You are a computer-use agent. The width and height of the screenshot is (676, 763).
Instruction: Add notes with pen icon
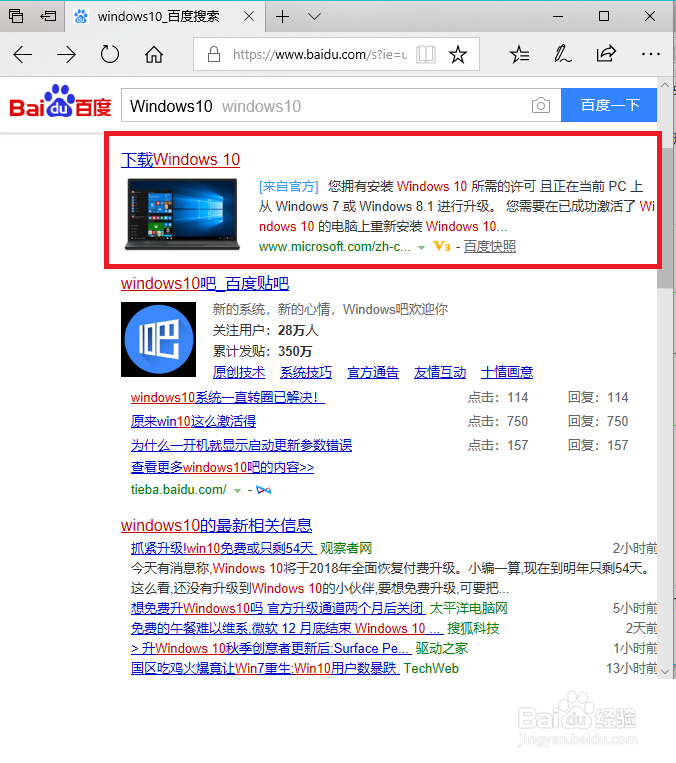(562, 54)
